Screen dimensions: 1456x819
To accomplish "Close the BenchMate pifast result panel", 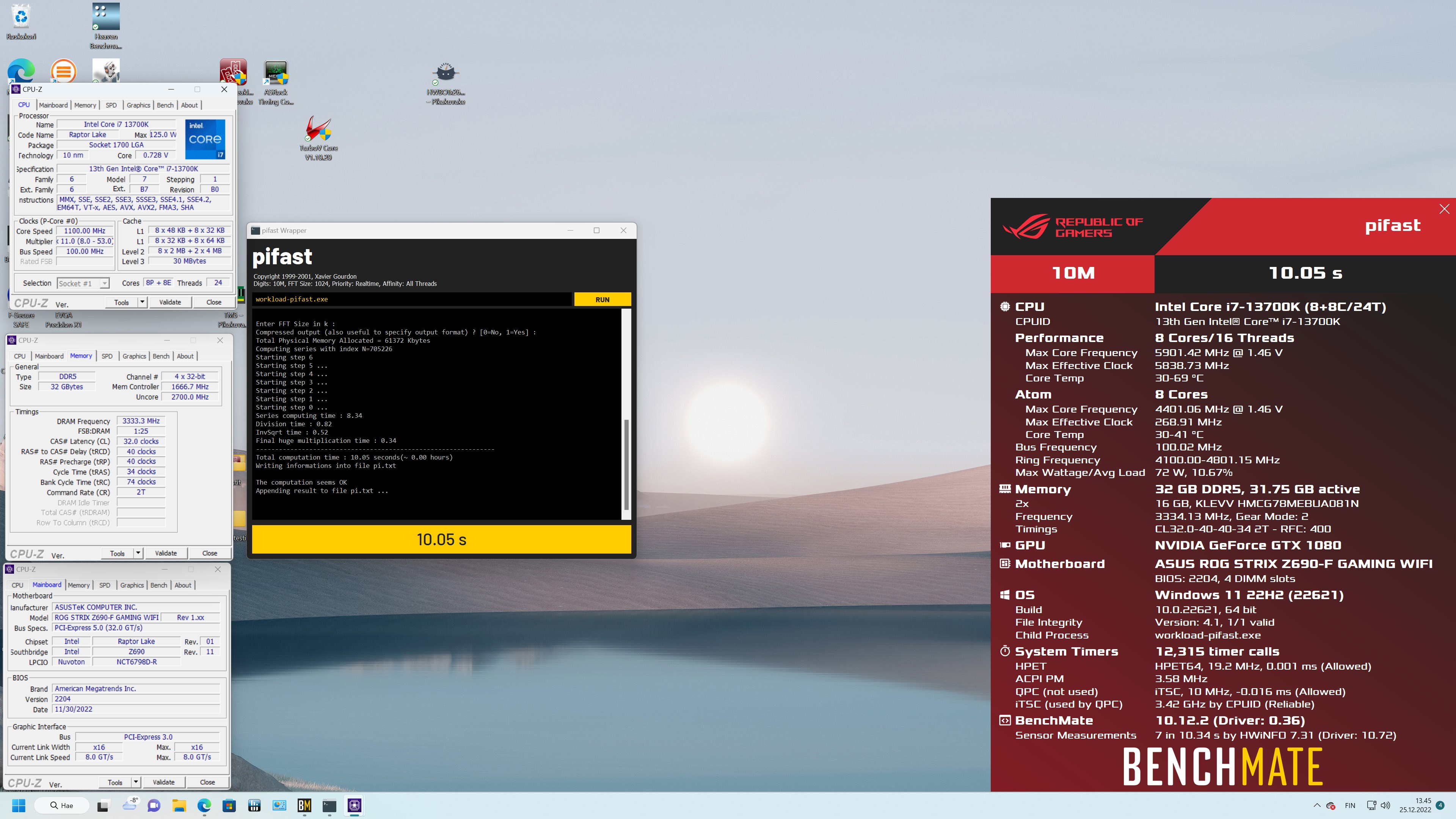I will 1444,209.
